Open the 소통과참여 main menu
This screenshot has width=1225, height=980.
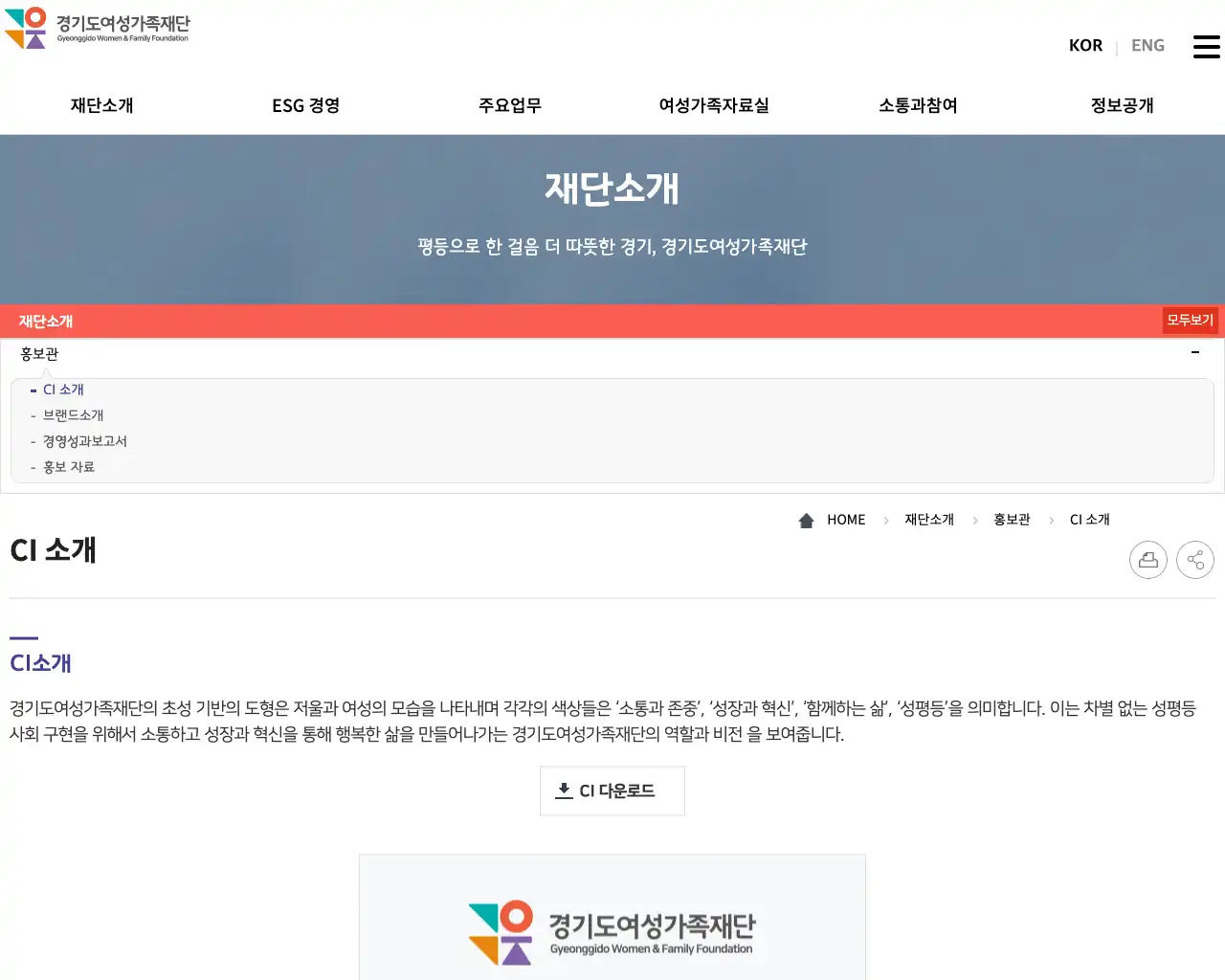[918, 105]
